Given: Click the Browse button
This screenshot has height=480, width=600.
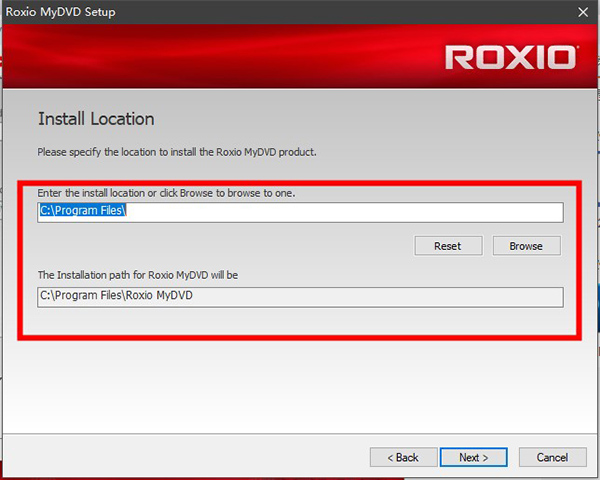Looking at the screenshot, I should point(527,246).
